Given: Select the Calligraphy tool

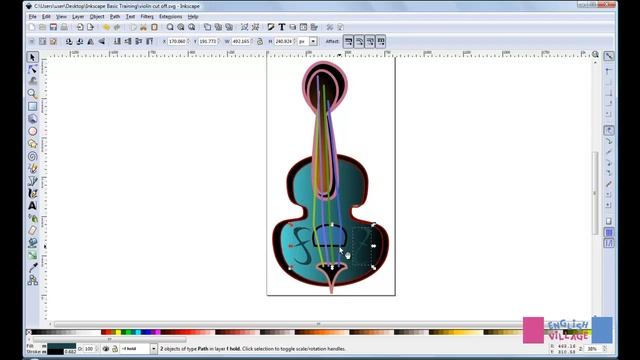Looking at the screenshot, I should tap(33, 193).
